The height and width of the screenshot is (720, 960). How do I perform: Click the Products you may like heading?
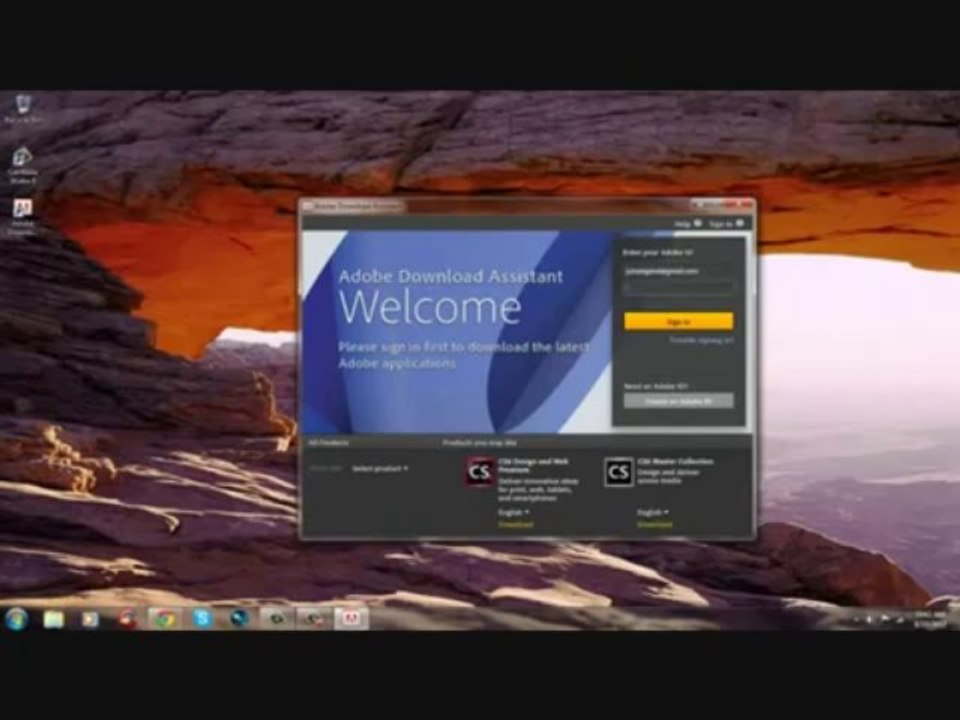(x=479, y=443)
